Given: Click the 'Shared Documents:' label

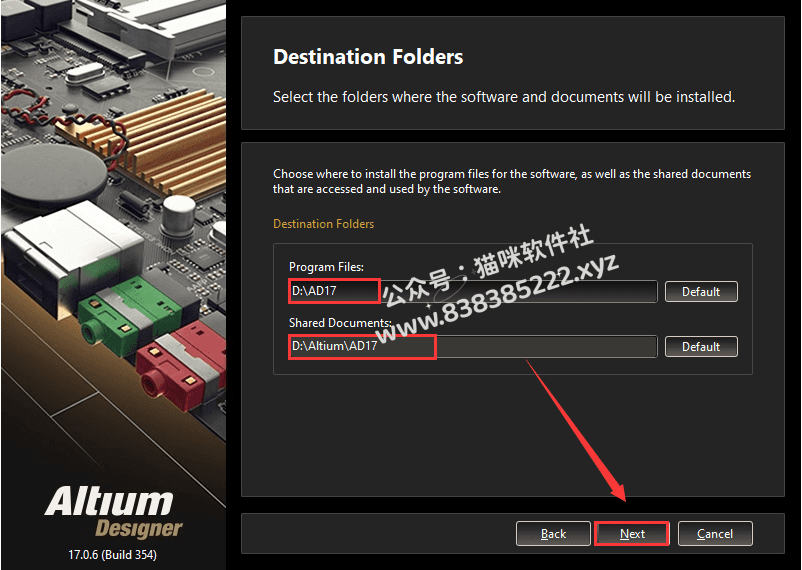Looking at the screenshot, I should [x=340, y=322].
